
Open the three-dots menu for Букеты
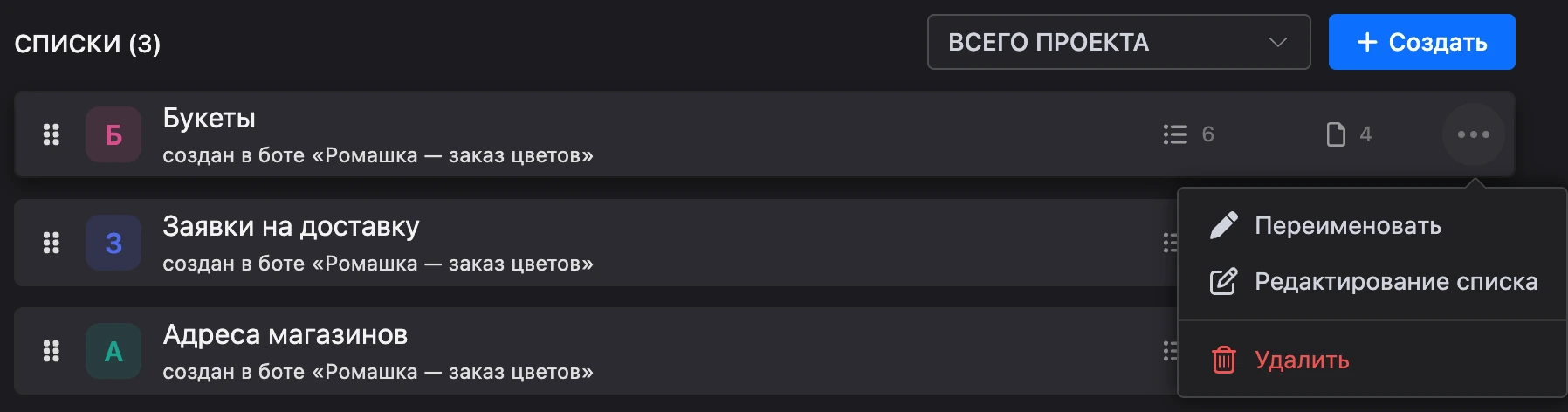pyautogui.click(x=1473, y=134)
